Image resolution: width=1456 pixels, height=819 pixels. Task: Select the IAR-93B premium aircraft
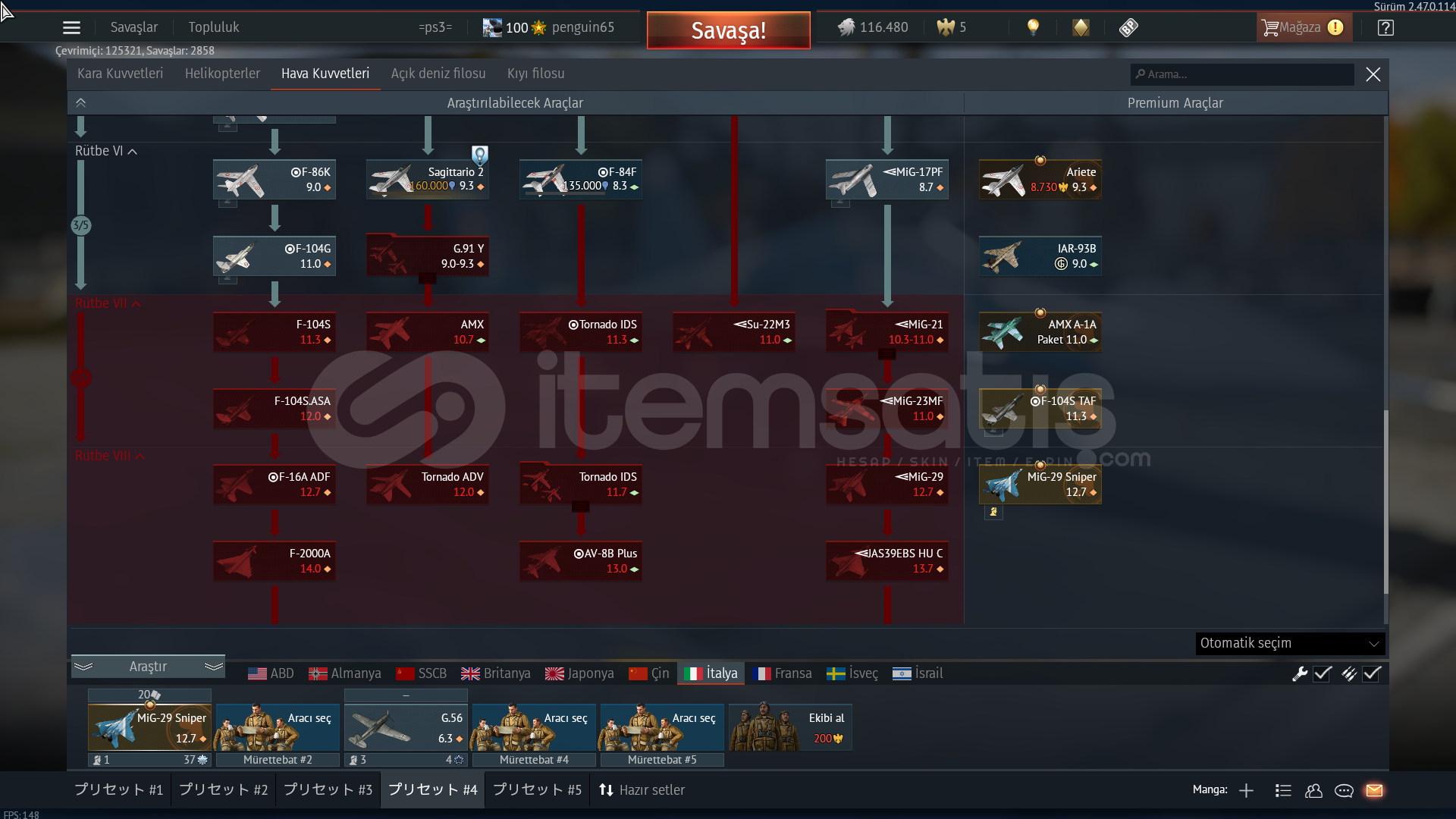click(1040, 256)
